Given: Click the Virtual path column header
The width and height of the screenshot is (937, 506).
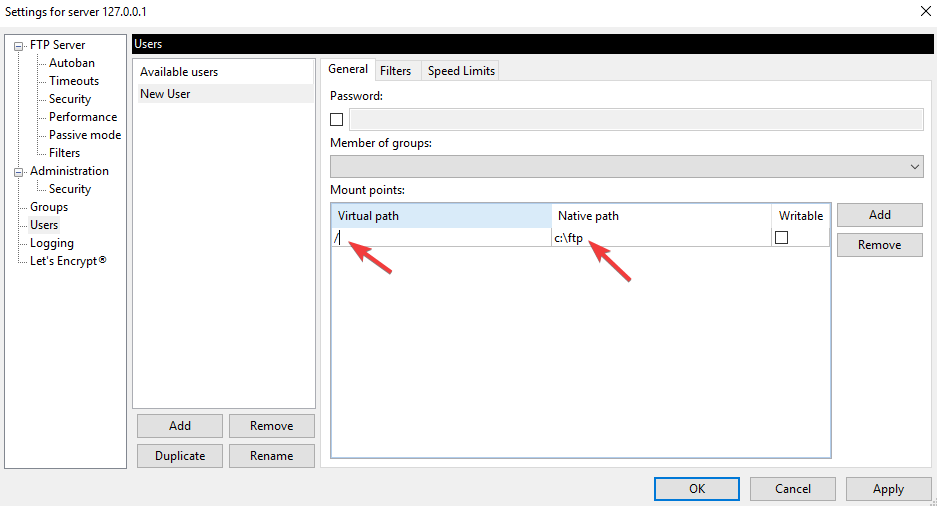Looking at the screenshot, I should coord(441,216).
